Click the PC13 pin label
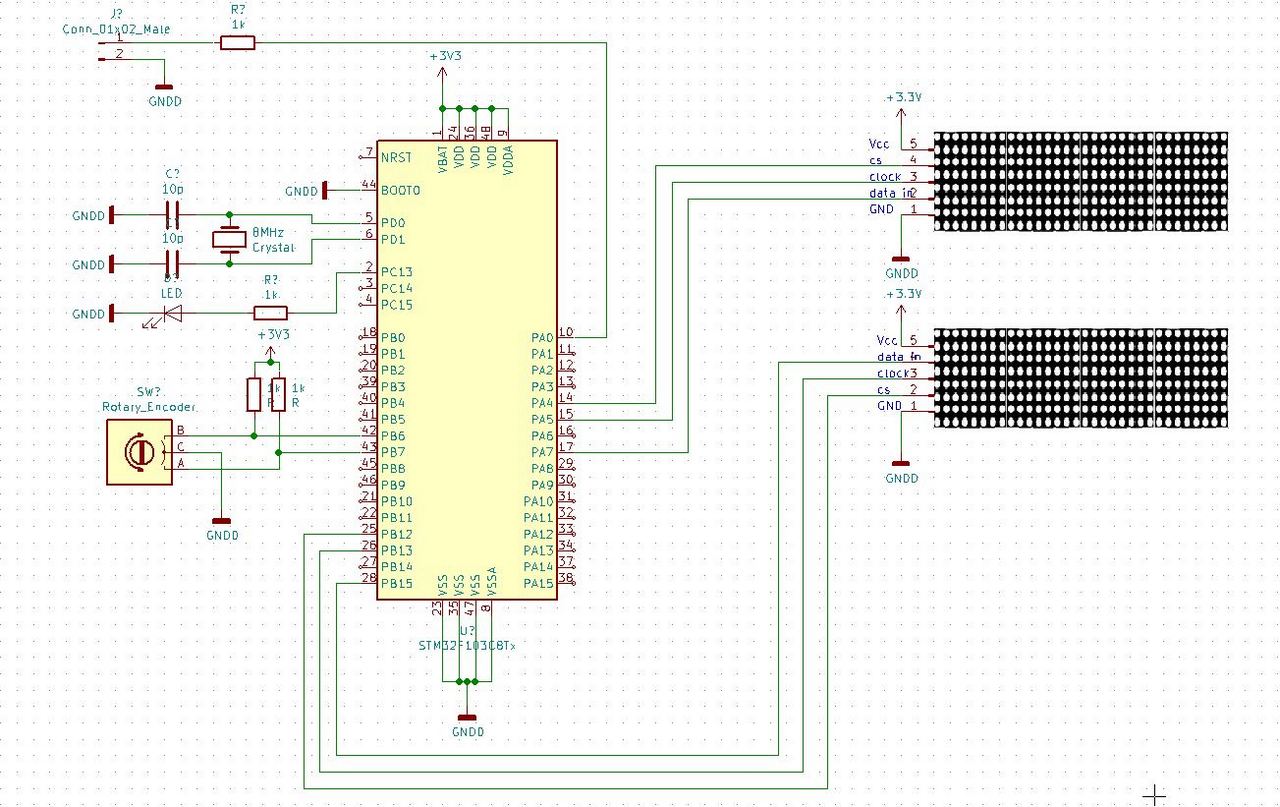1280x807 pixels. 396,271
